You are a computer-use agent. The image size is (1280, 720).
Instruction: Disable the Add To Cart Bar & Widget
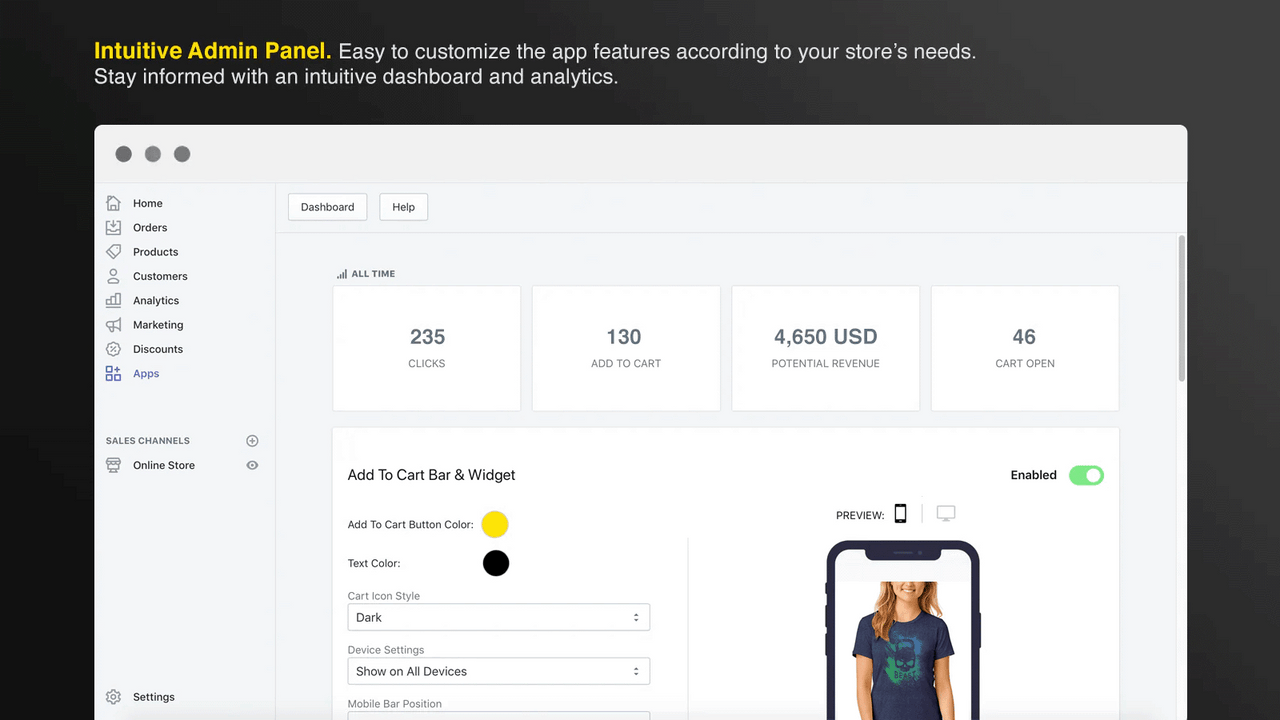pyautogui.click(x=1086, y=475)
